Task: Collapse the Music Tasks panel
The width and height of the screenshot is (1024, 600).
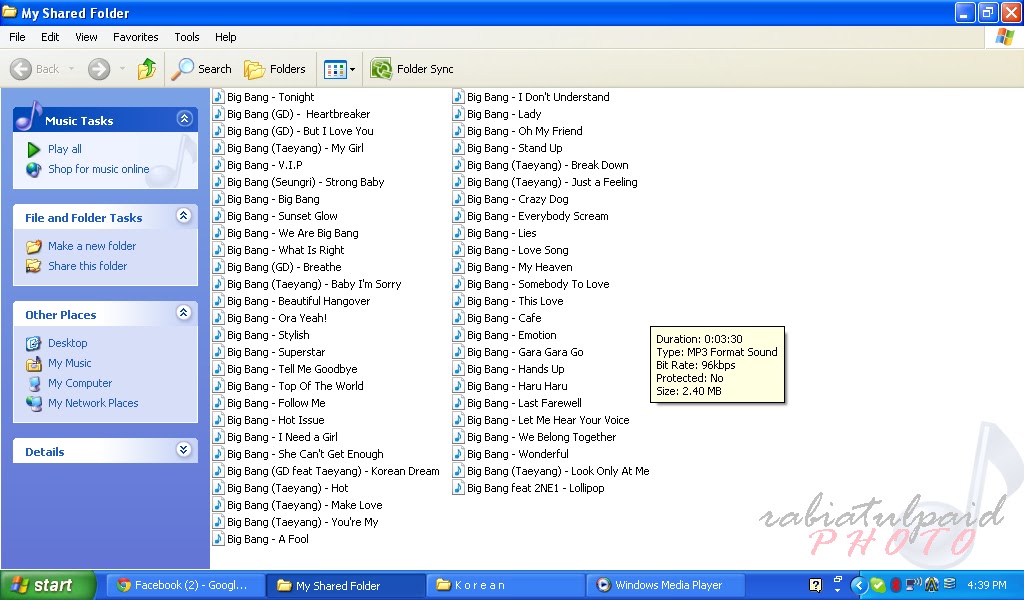Action: coord(184,119)
